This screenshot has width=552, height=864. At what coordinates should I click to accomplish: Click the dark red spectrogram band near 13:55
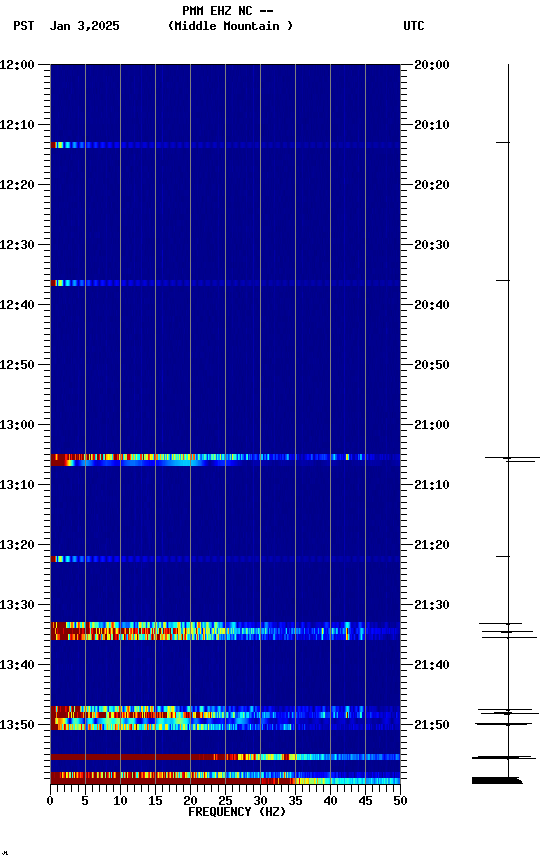tap(225, 757)
